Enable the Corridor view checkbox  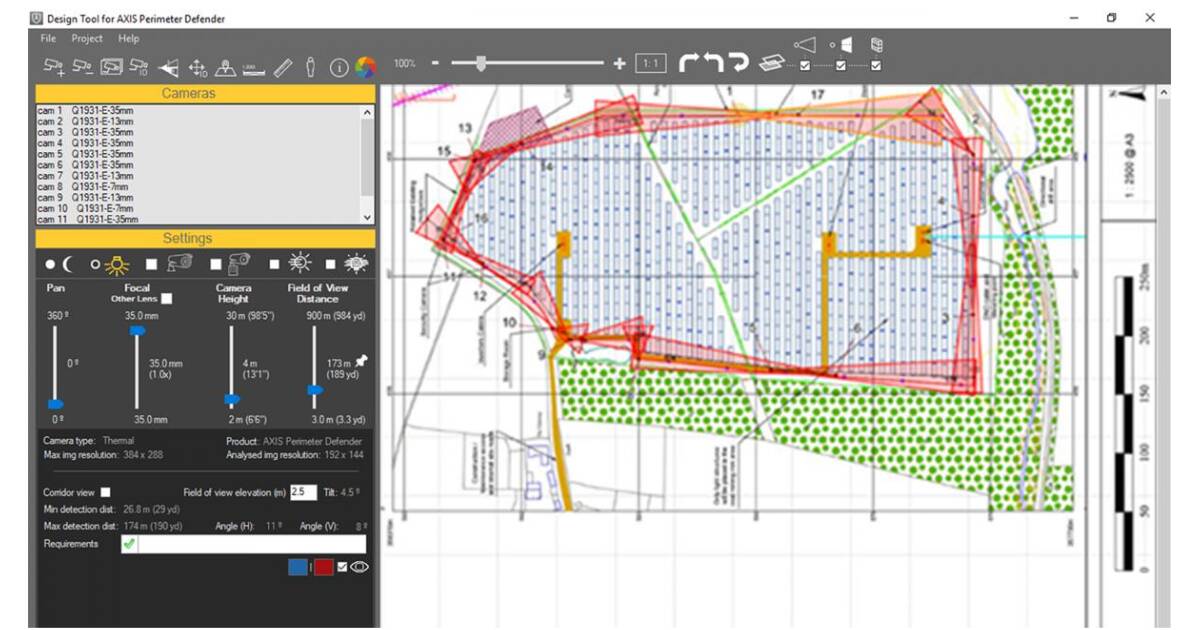tap(106, 492)
